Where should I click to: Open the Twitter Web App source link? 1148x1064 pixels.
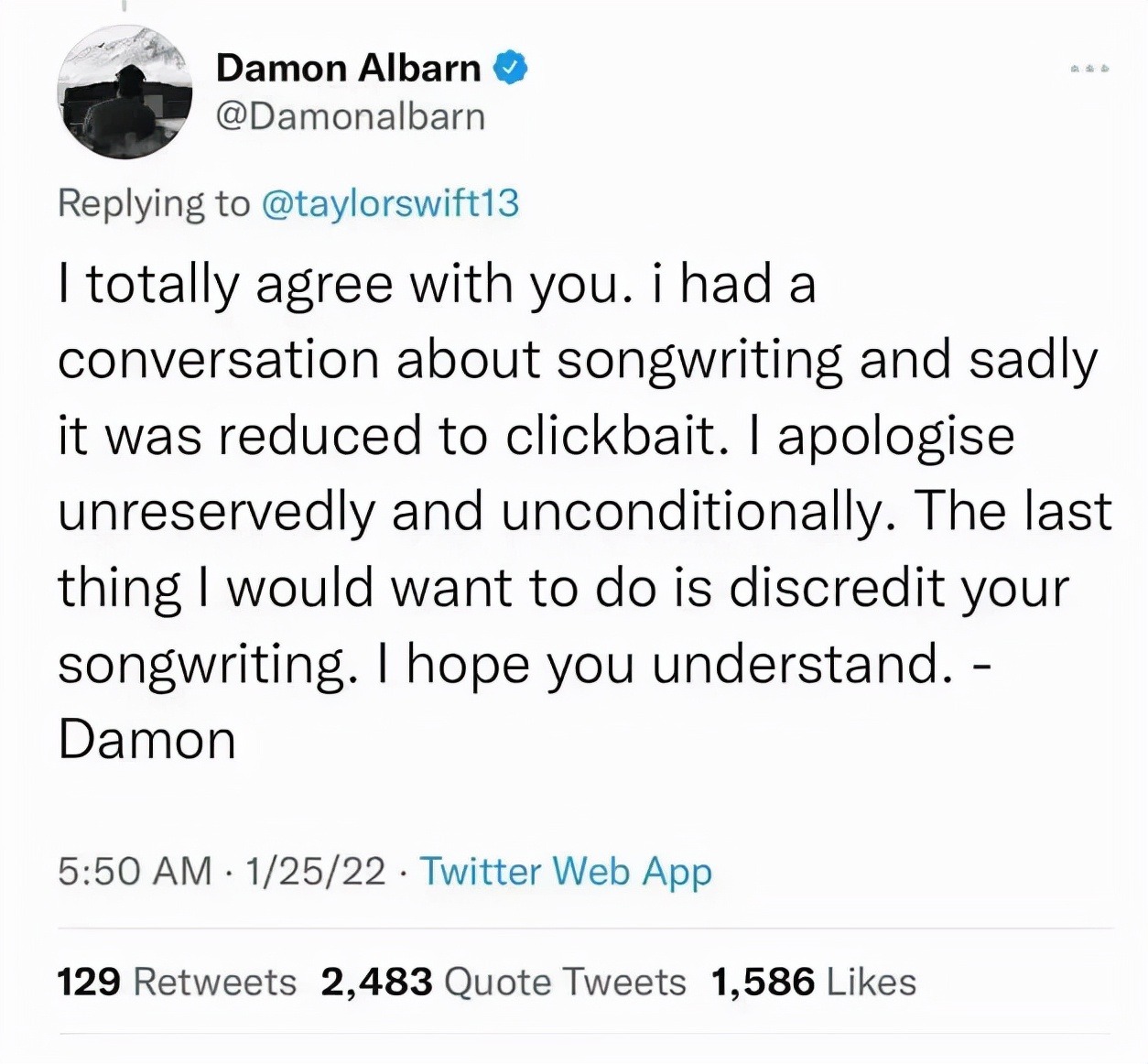click(x=565, y=871)
